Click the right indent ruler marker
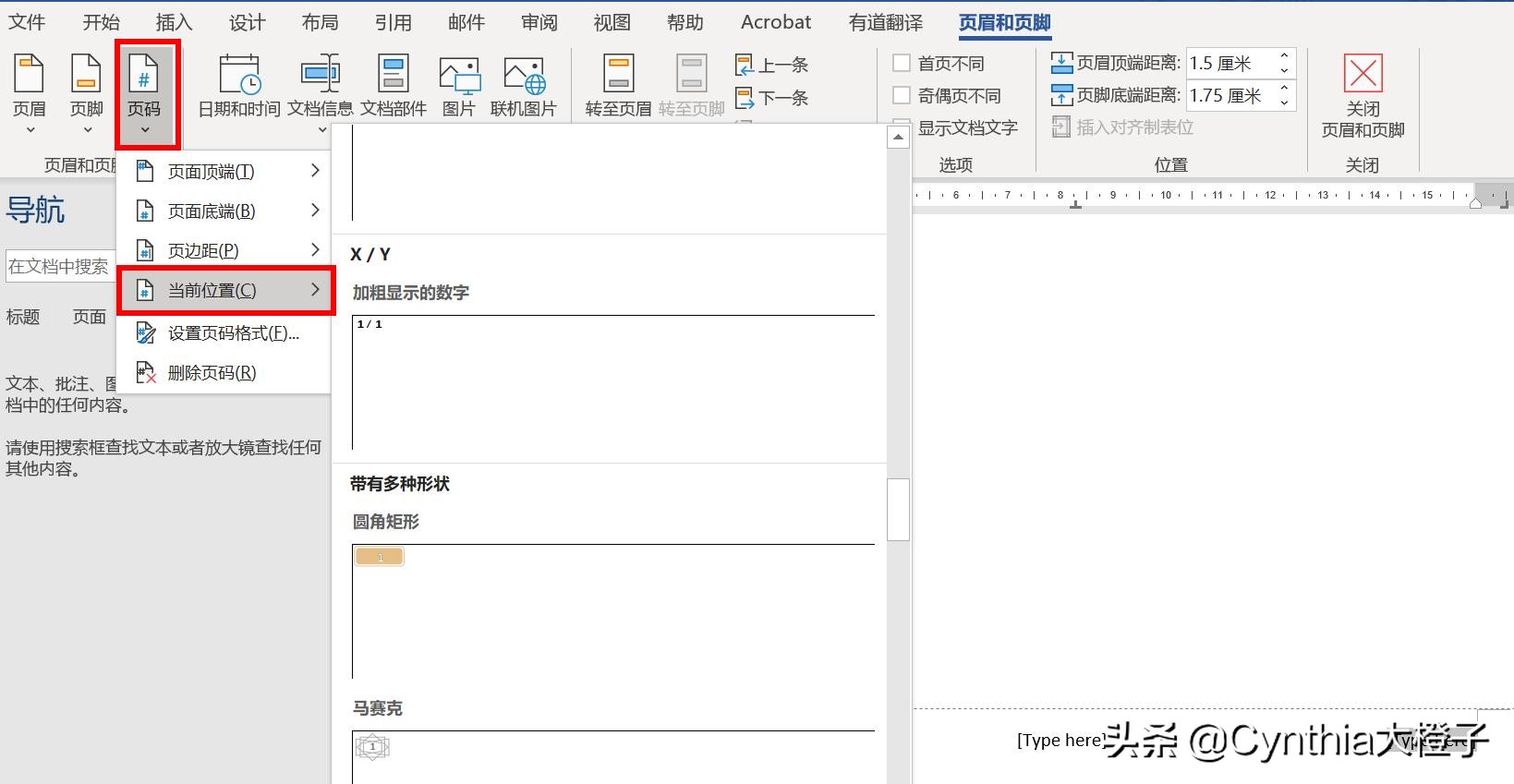Viewport: 1514px width, 784px height. click(1475, 203)
